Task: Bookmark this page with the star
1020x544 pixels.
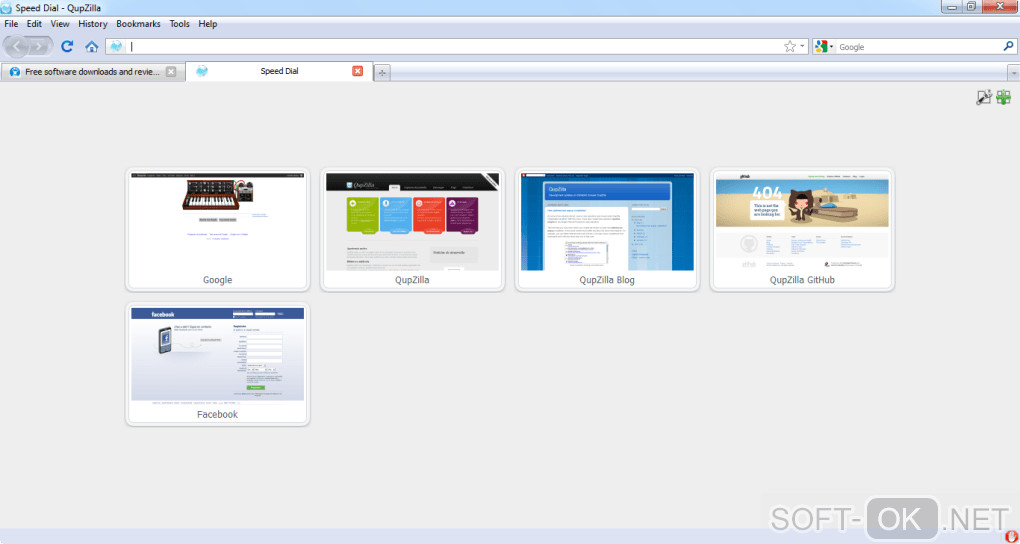Action: tap(790, 46)
